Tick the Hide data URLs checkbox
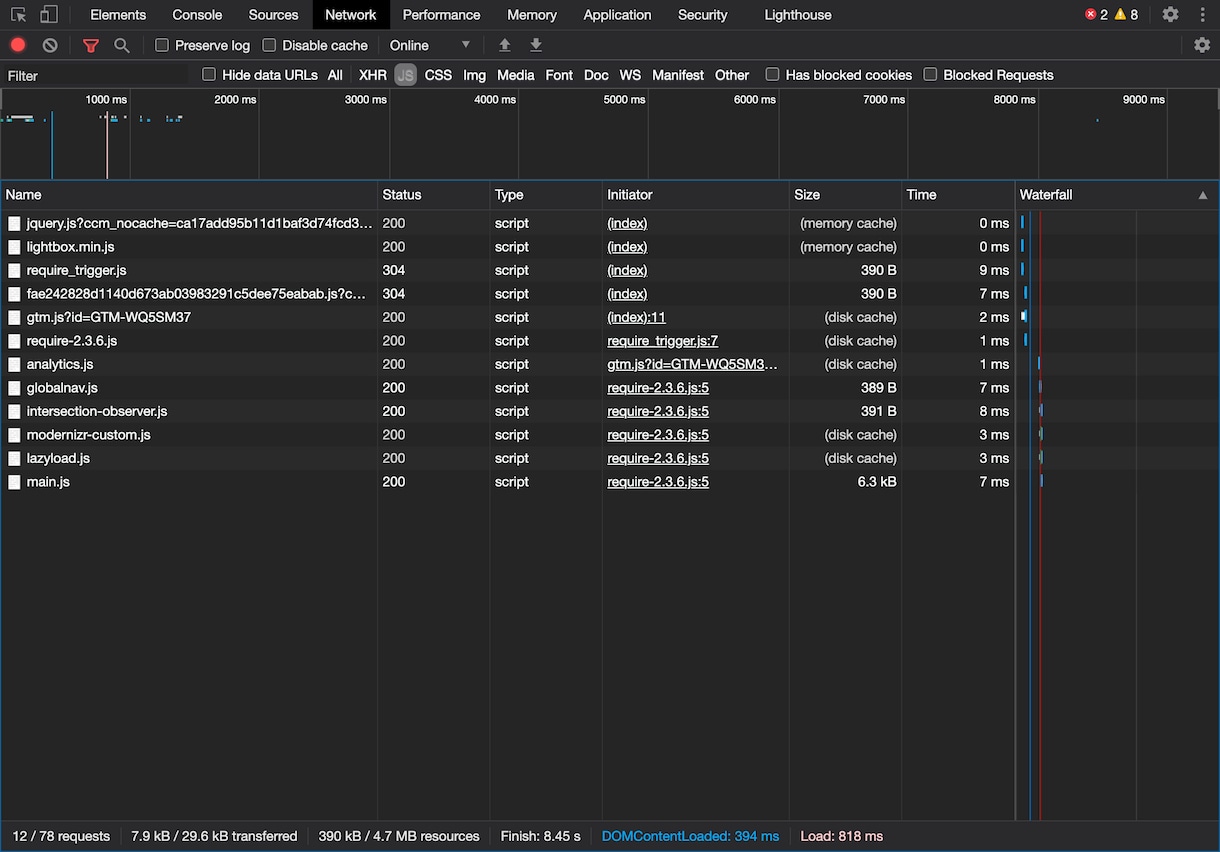Viewport: 1220px width, 852px height. (x=209, y=75)
